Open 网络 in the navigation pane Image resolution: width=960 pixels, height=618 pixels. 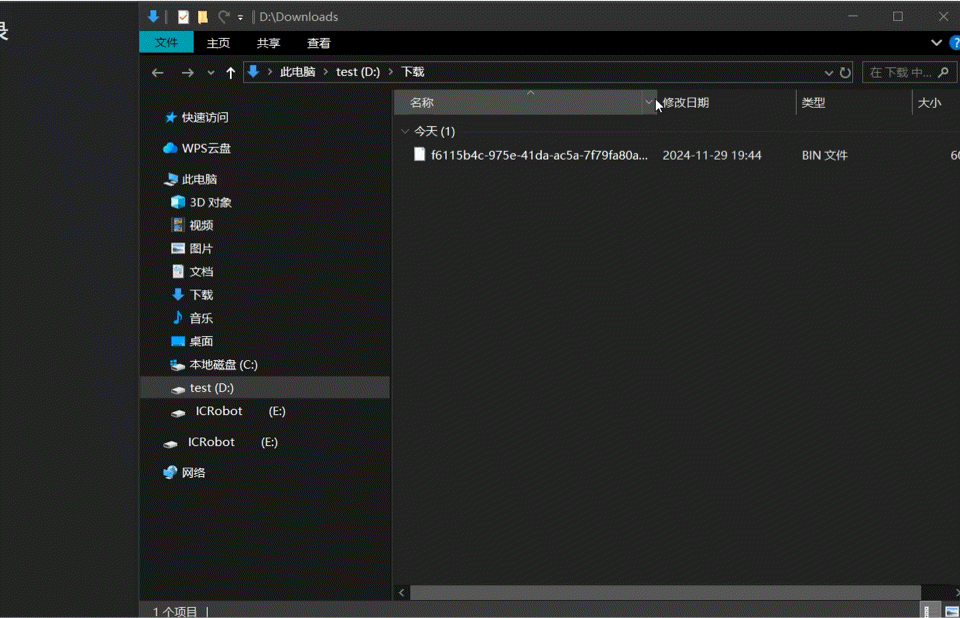193,472
